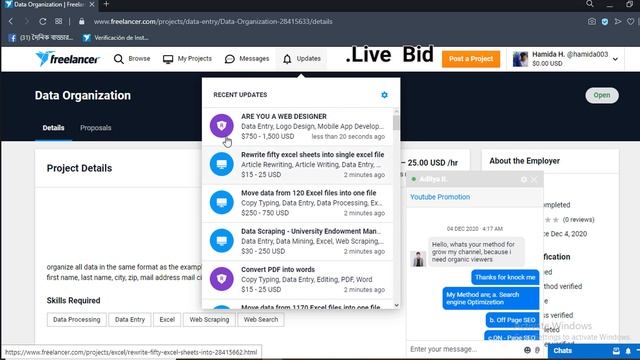Screen dimensions: 640x360
Task: Toggle the Updates bell menu
Action: [302, 59]
